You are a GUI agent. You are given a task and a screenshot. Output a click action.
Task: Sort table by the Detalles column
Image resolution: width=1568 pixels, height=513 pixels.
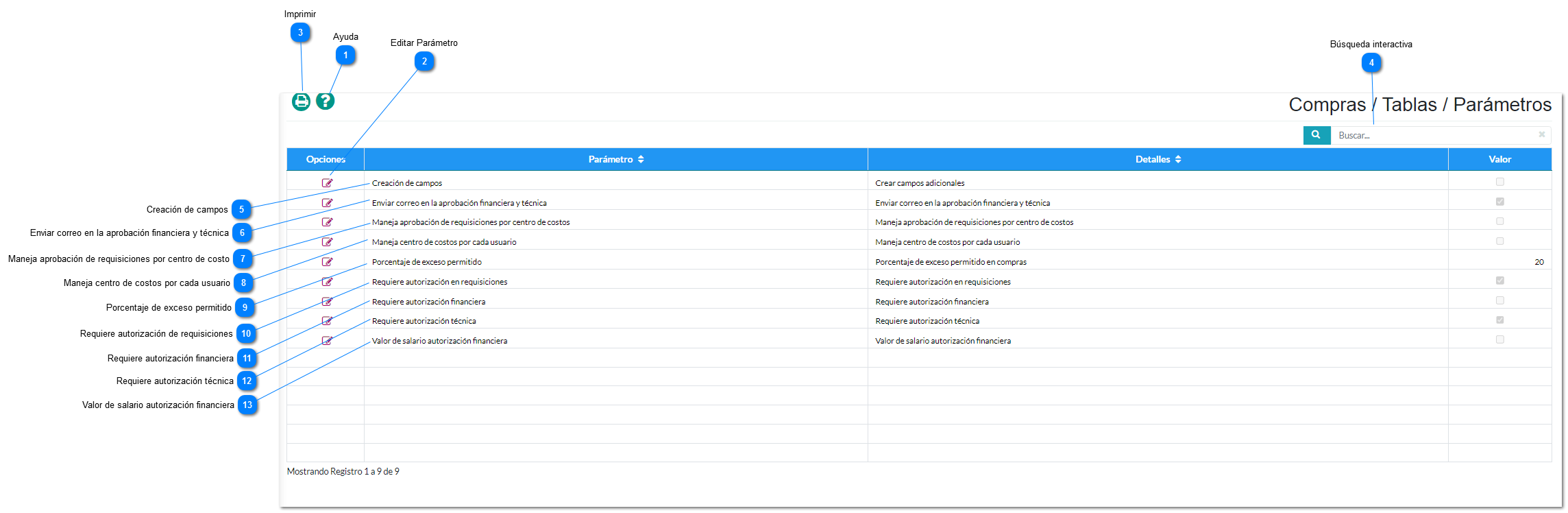point(1158,159)
